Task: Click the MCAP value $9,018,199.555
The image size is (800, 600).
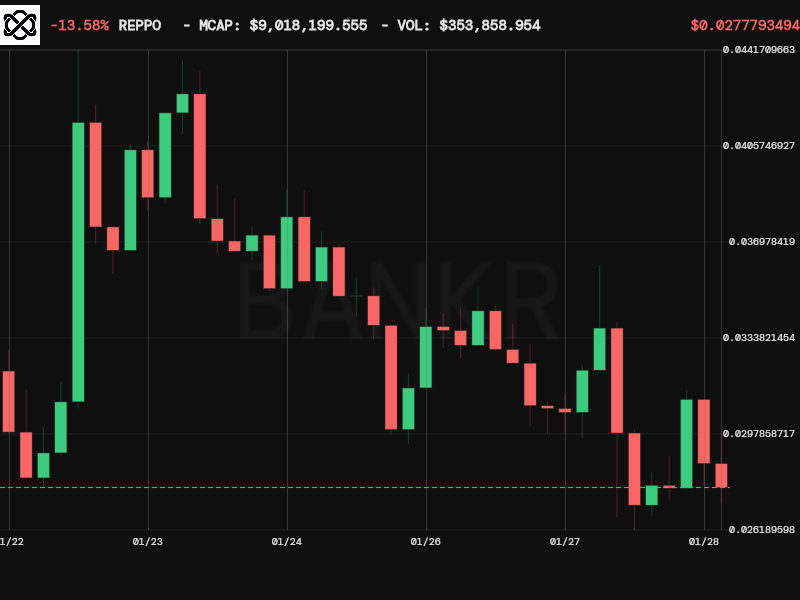Action: tap(308, 26)
